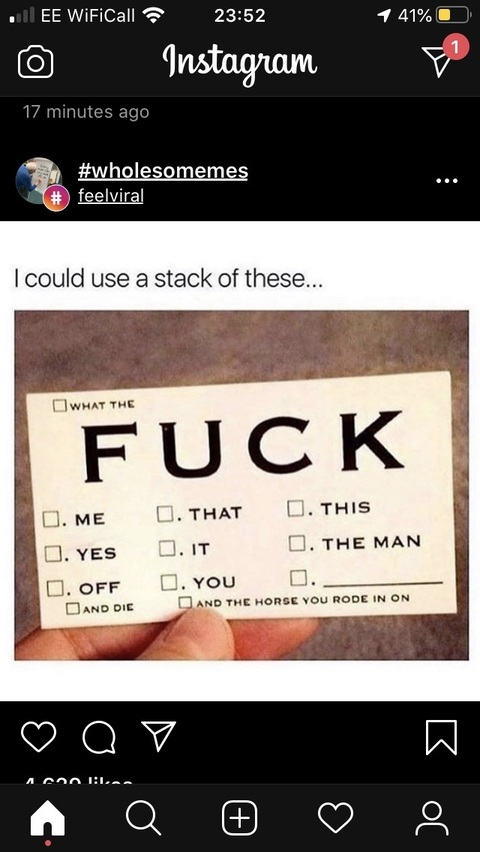The image size is (480, 852).
Task: Tap the Instagram logo title
Action: (x=240, y=61)
